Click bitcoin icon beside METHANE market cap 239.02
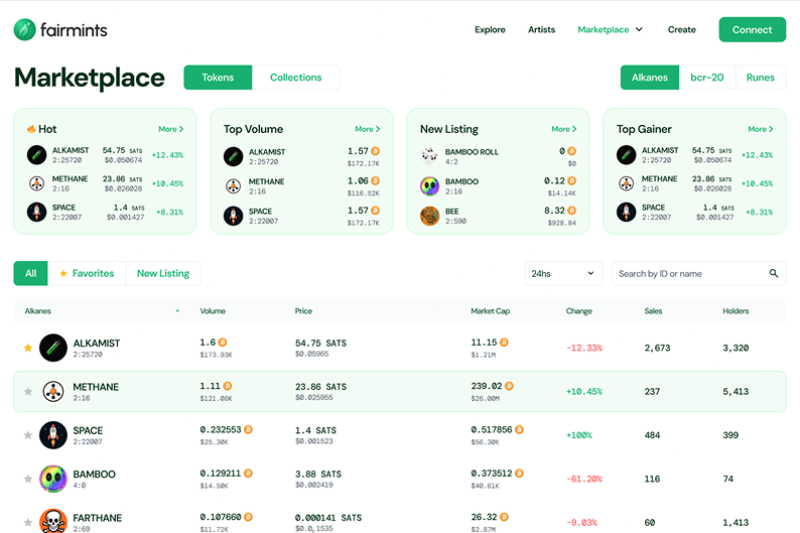Image resolution: width=800 pixels, height=533 pixels. (x=509, y=386)
